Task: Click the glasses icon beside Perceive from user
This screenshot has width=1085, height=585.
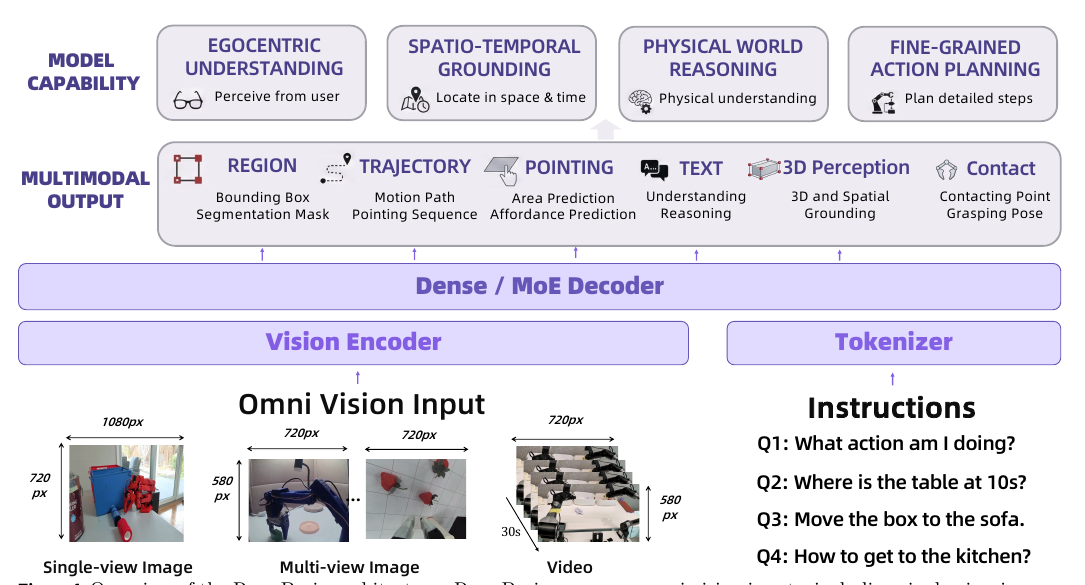Action: pos(188,101)
